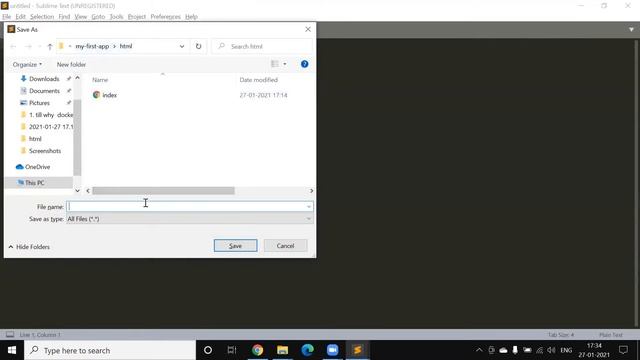Image resolution: width=640 pixels, height=360 pixels.
Task: Click horizontal scrollbar thumb in file list
Action: point(163,191)
